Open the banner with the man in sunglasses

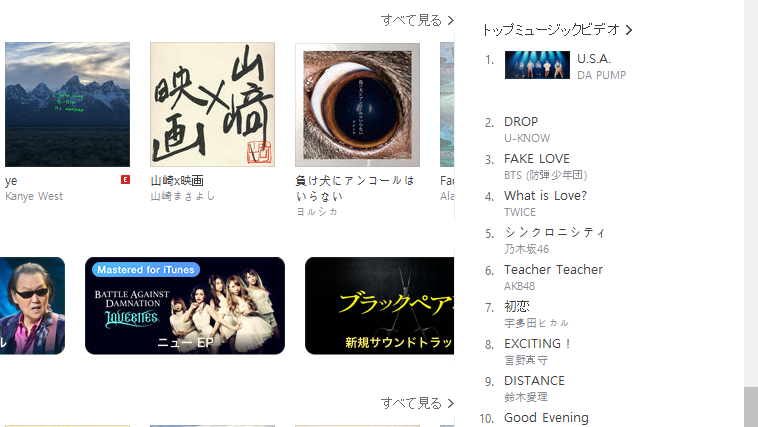click(x=32, y=306)
